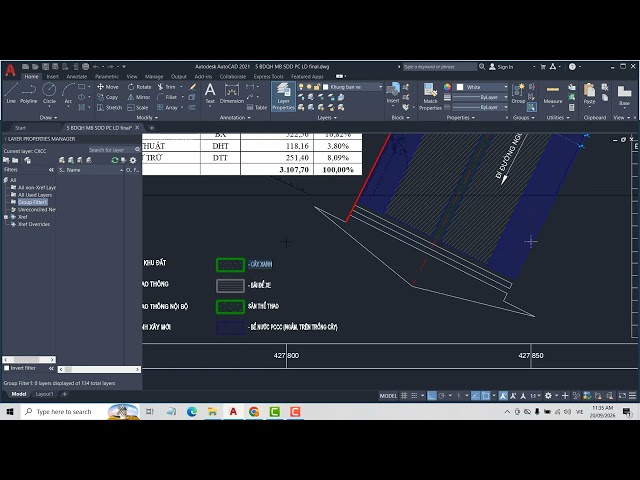Switch to the Layout1 tab

pyautogui.click(x=44, y=394)
